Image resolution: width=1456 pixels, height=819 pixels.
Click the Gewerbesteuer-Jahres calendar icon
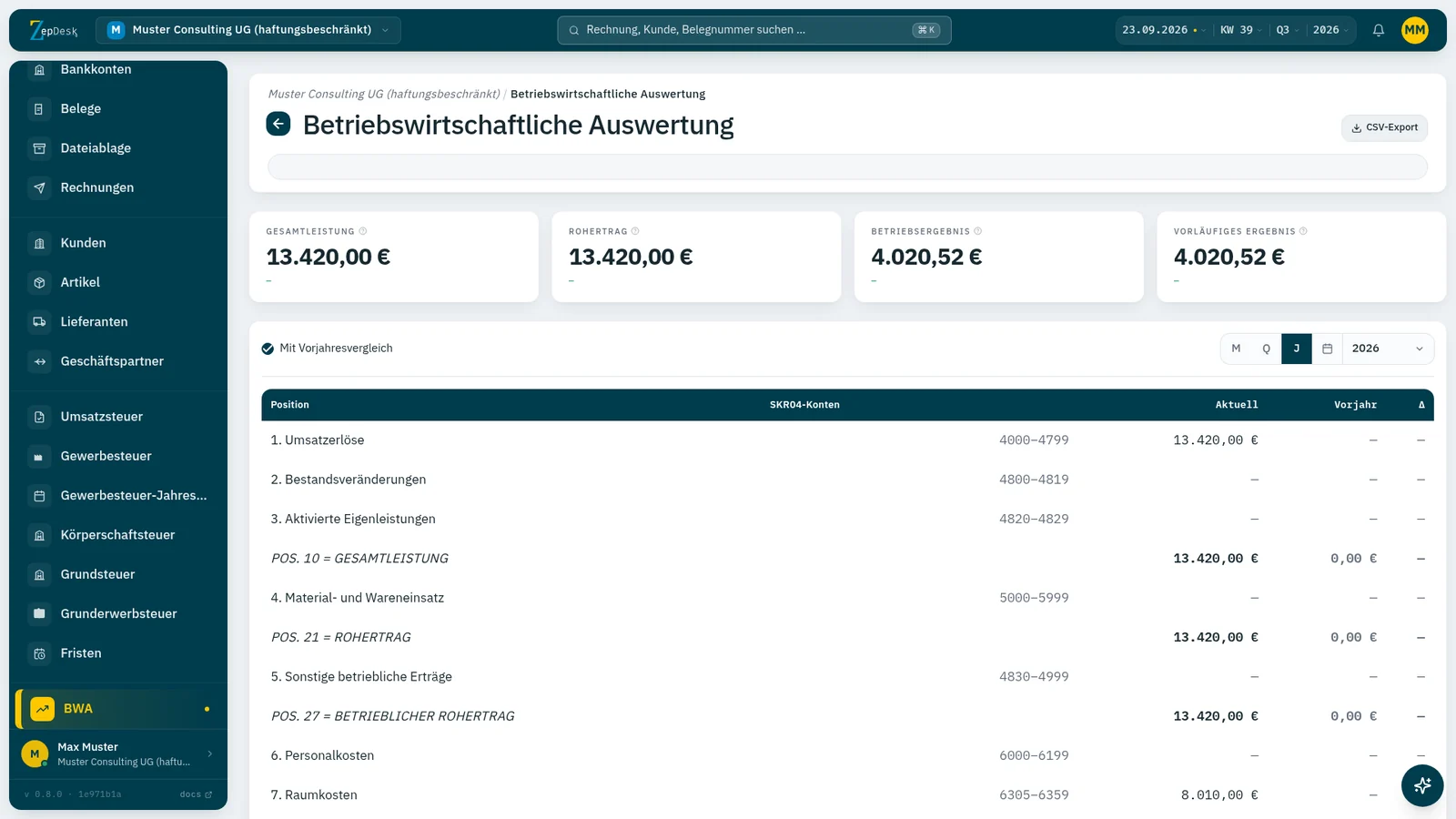39,496
